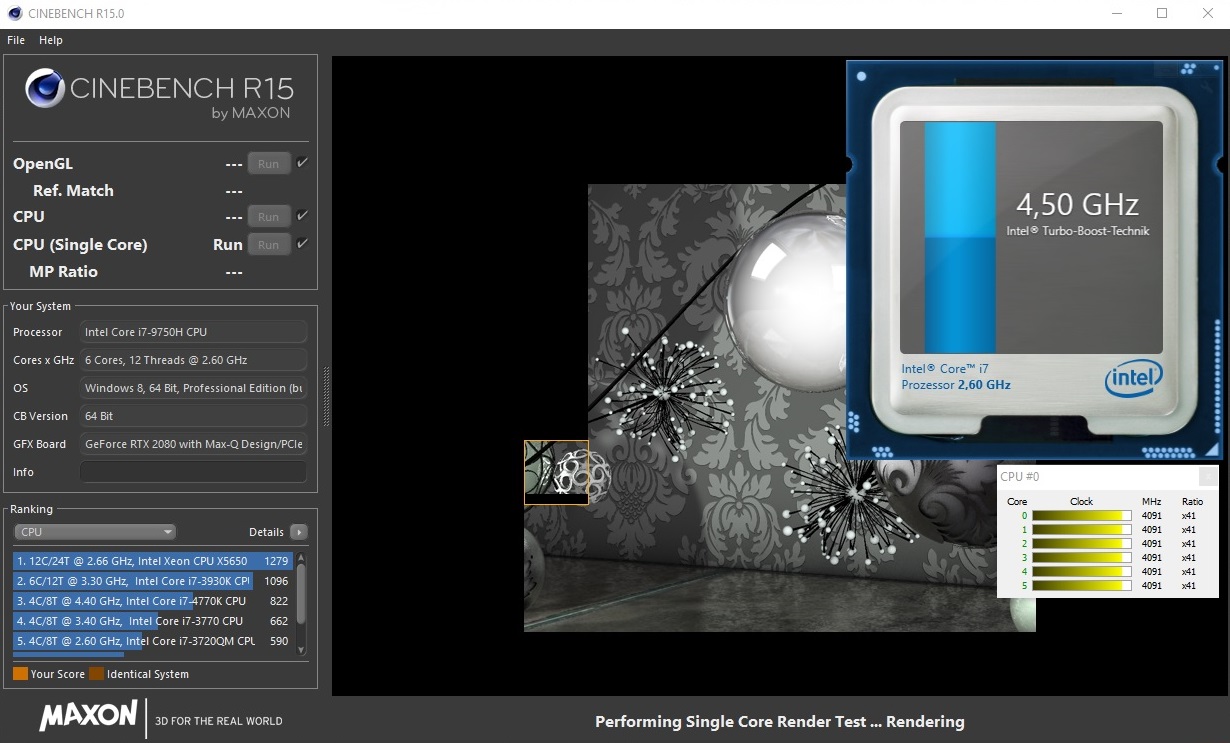Click the CB Version field 64 Bit
This screenshot has height=743, width=1230.
click(x=193, y=416)
